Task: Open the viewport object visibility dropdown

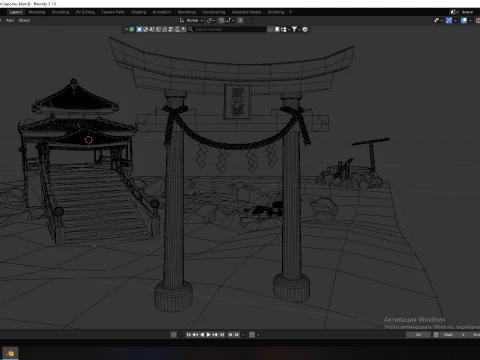Action: [x=438, y=20]
